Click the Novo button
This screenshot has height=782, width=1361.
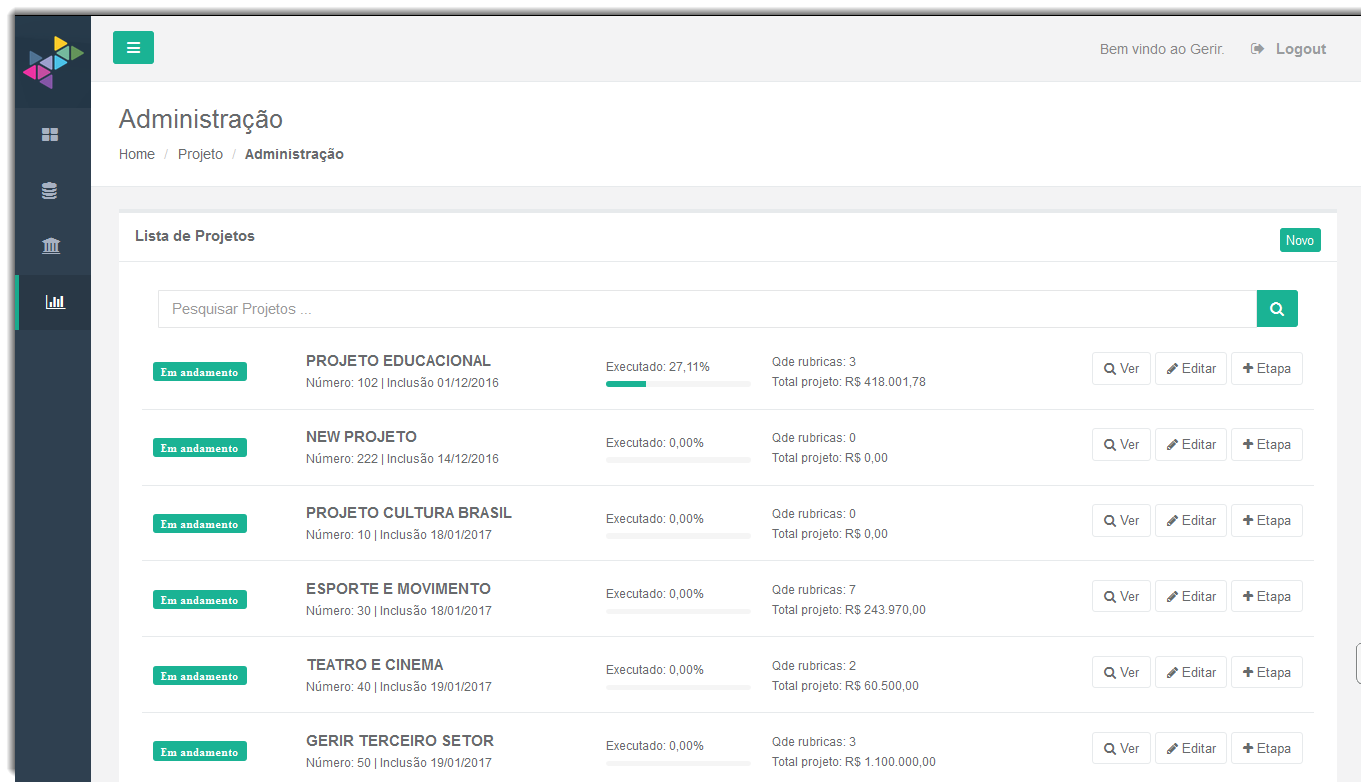point(1300,240)
